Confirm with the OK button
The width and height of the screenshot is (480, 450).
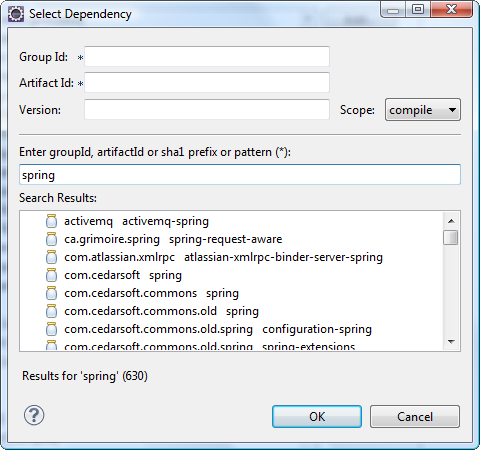(x=317, y=417)
